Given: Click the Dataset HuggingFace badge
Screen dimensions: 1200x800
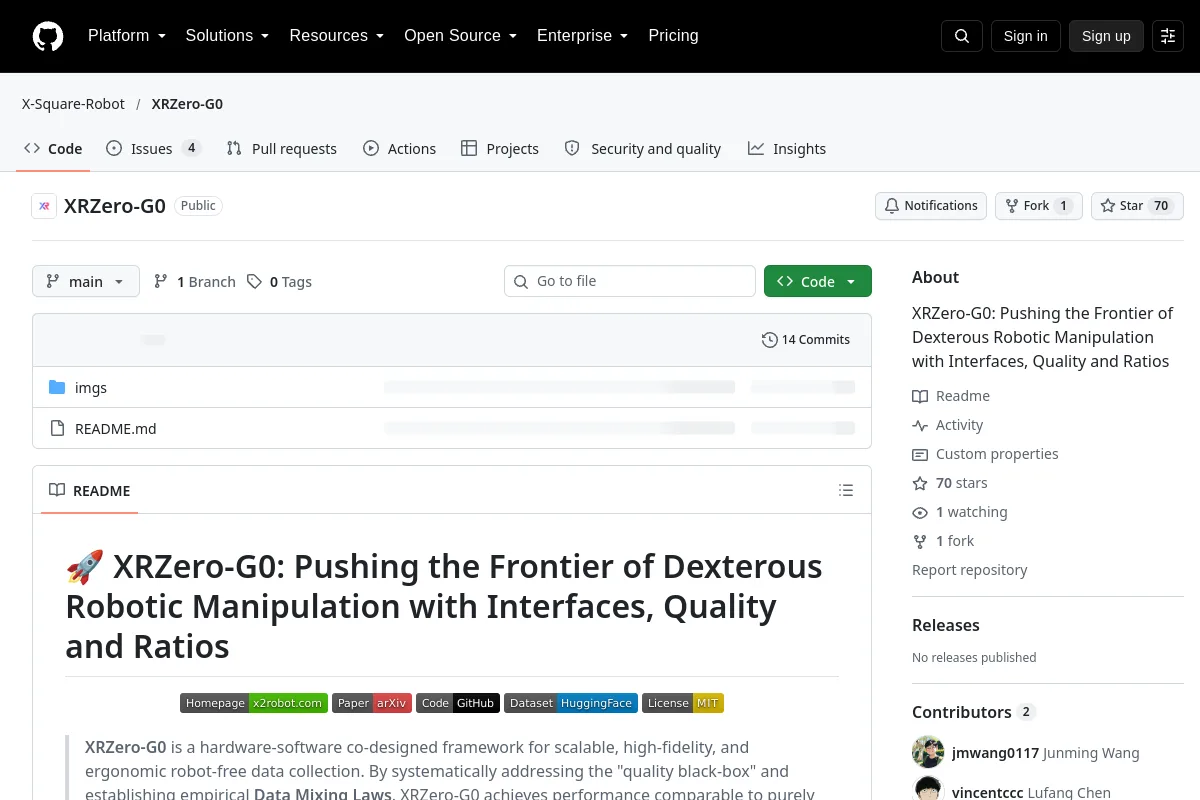Looking at the screenshot, I should (571, 703).
